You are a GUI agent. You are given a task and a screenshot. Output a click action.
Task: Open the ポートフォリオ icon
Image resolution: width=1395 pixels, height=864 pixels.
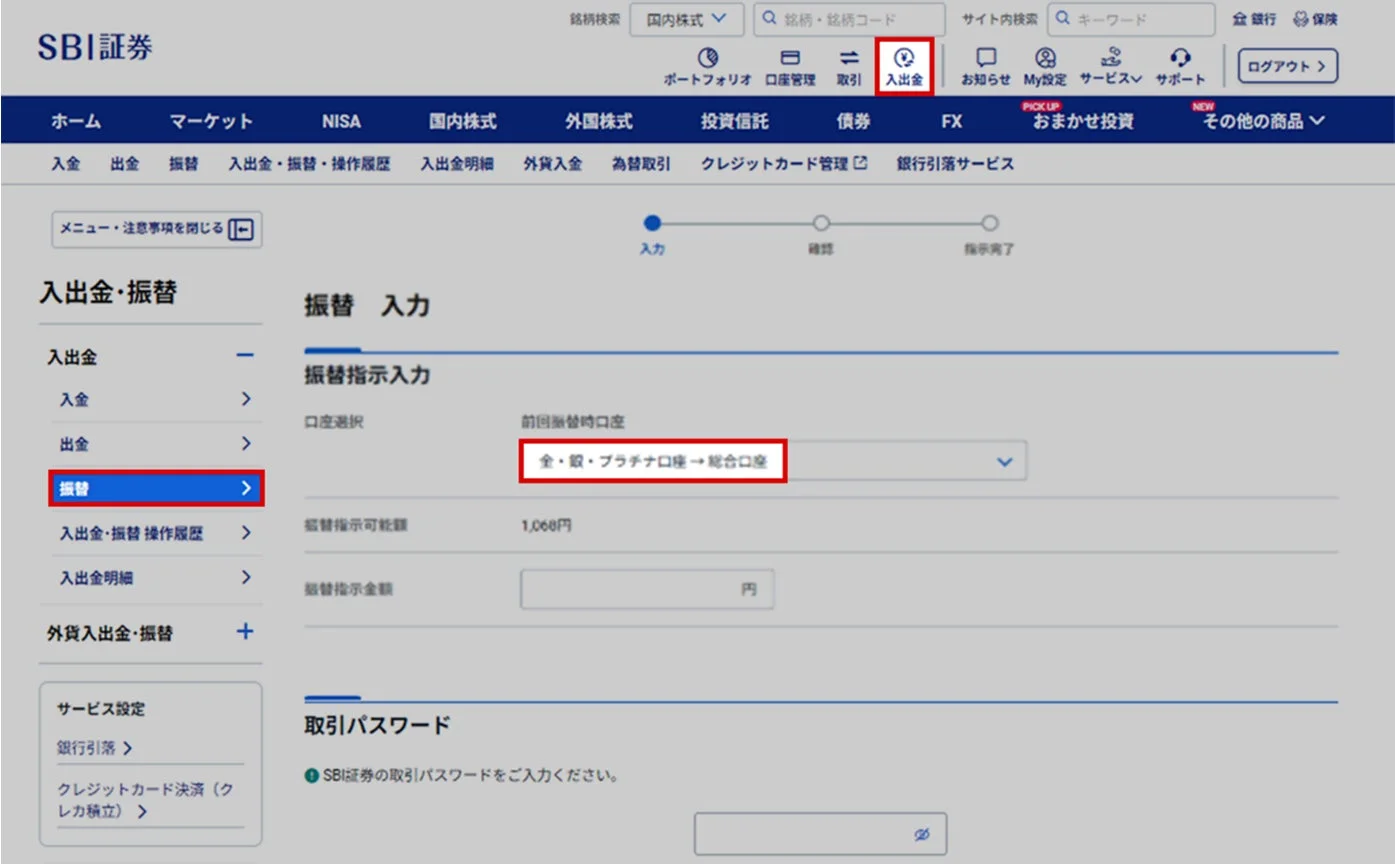click(x=706, y=65)
